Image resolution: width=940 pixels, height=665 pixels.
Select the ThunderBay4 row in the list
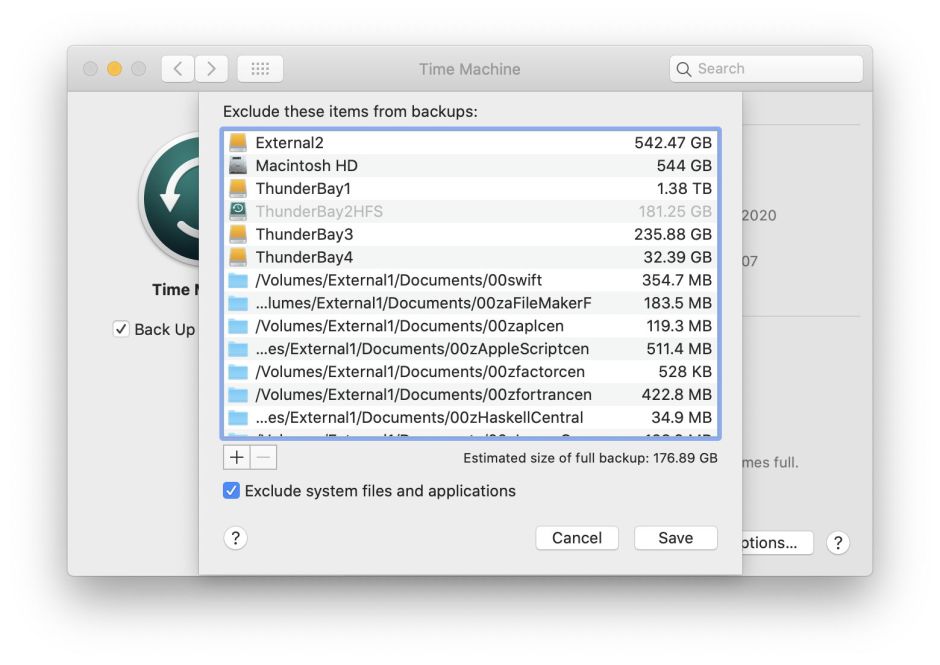pos(470,257)
